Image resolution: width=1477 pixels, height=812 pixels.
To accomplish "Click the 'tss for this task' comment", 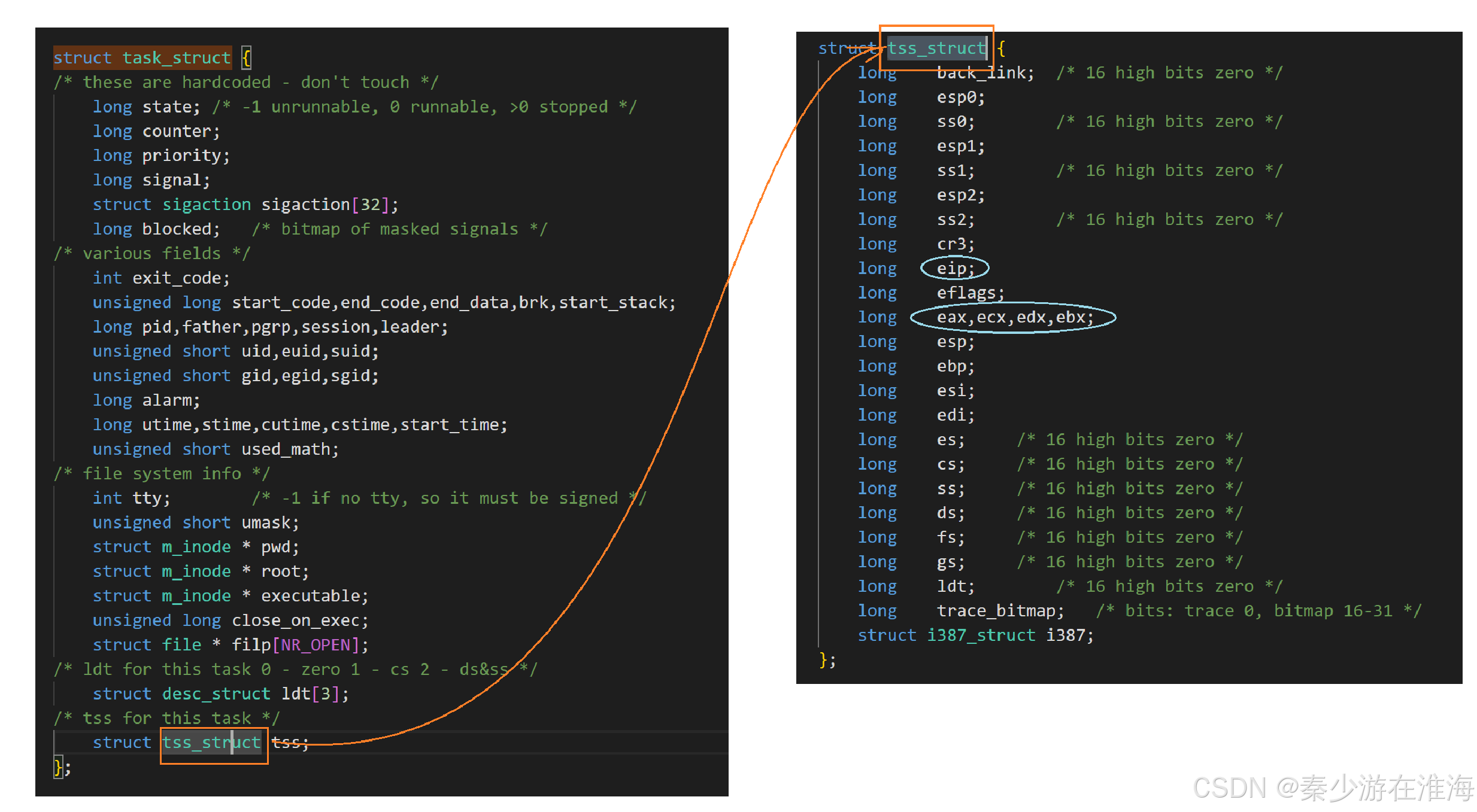I will pos(166,718).
